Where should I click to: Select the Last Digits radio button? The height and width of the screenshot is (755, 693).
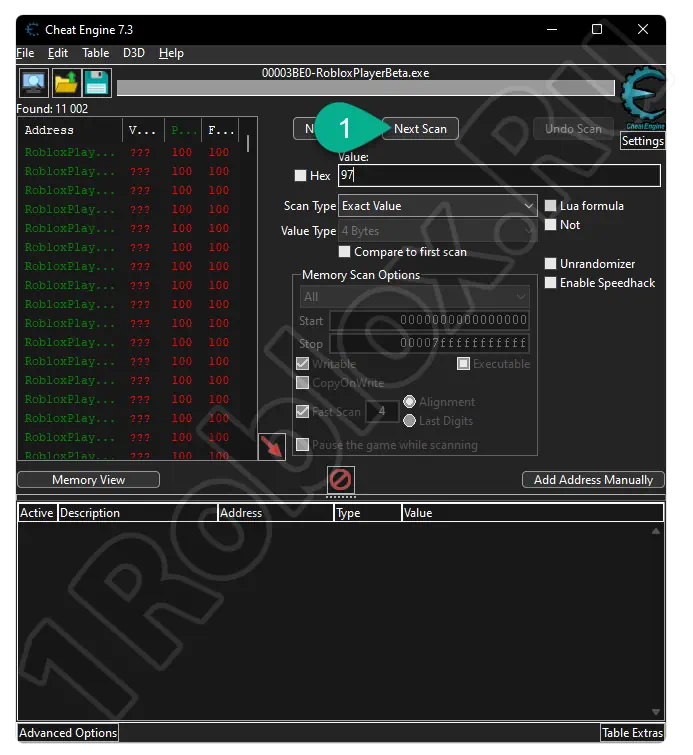[409, 421]
